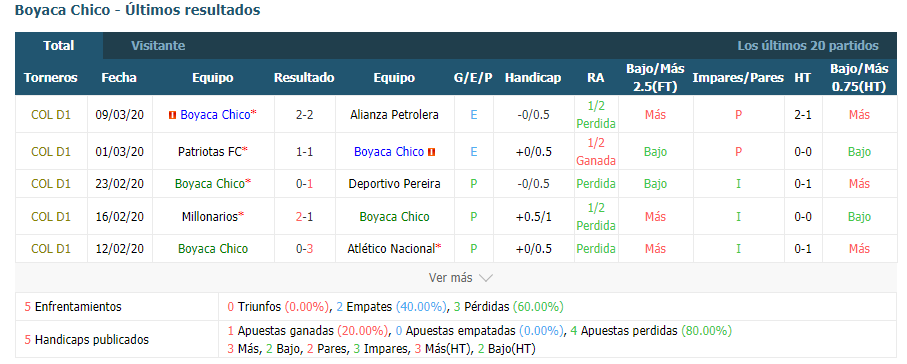The height and width of the screenshot is (364, 907).
Task: Open Los últimos 20 partidos selector
Action: pyautogui.click(x=808, y=46)
